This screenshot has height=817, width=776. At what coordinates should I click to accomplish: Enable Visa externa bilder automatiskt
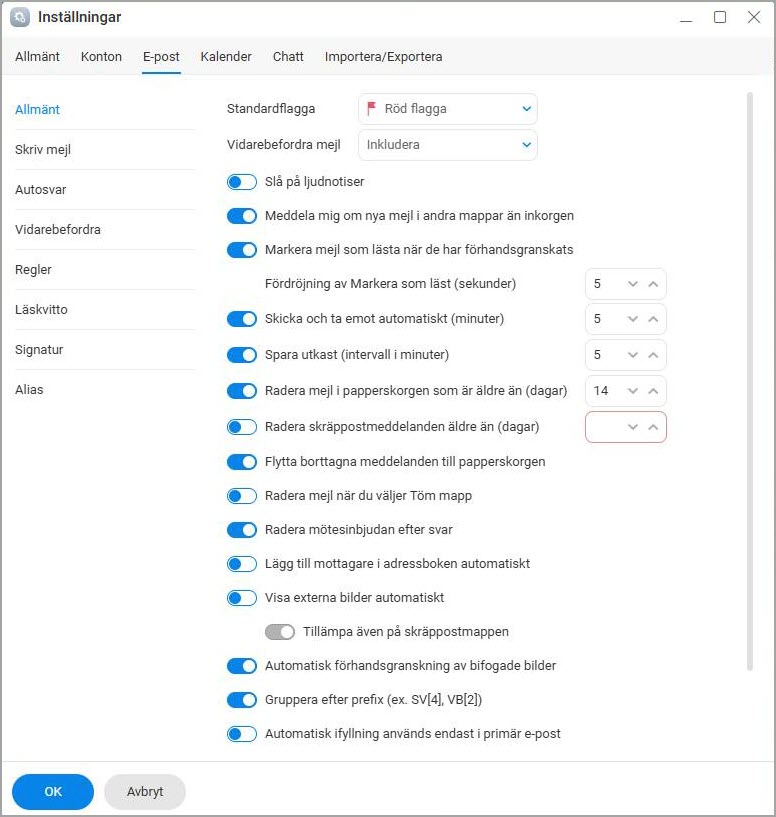click(x=242, y=598)
